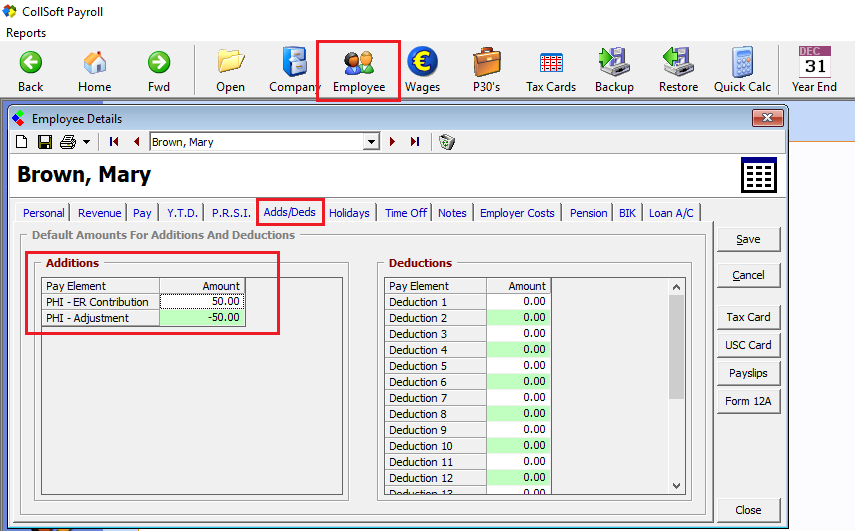Save record using the floppy disk icon

[x=45, y=142]
